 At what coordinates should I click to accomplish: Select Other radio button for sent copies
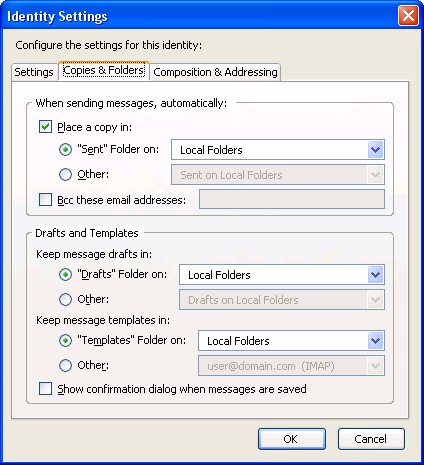click(65, 174)
